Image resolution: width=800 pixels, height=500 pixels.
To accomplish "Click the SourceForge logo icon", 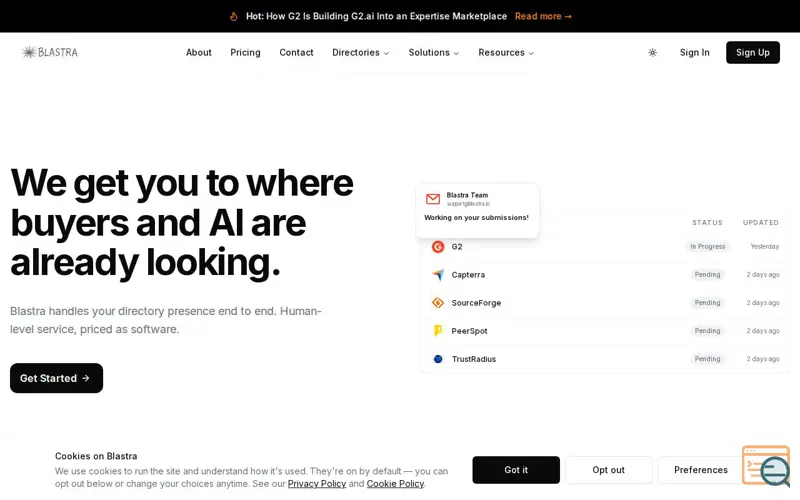I will 438,303.
